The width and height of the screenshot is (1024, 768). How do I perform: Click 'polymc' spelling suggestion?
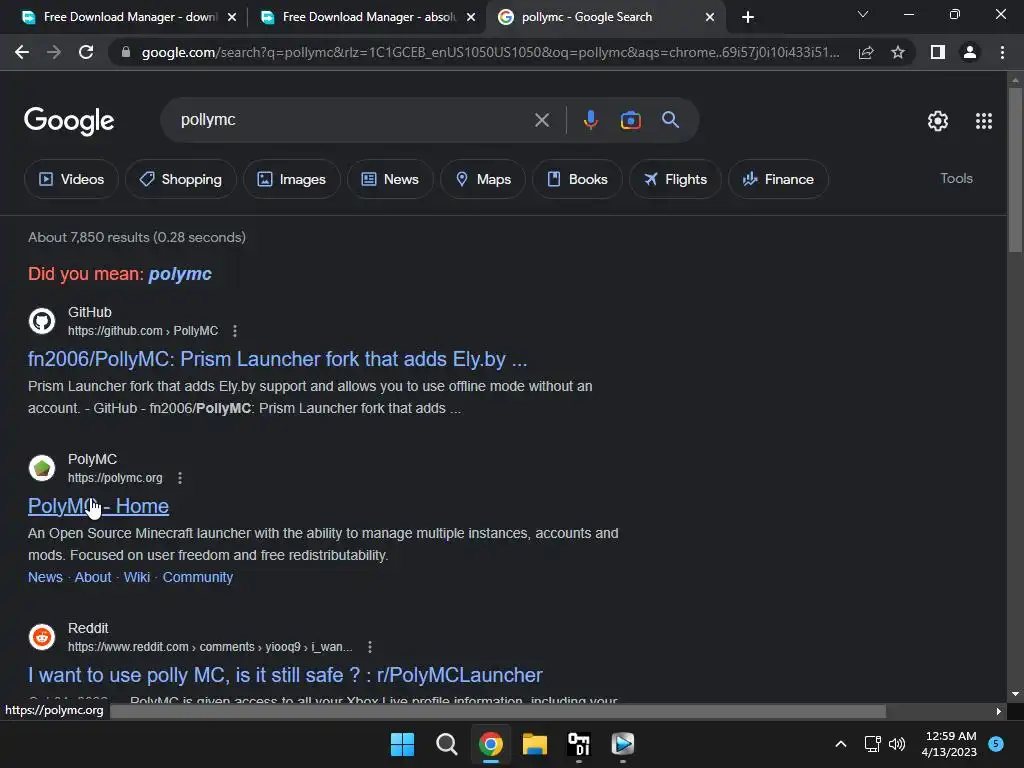[x=180, y=274]
